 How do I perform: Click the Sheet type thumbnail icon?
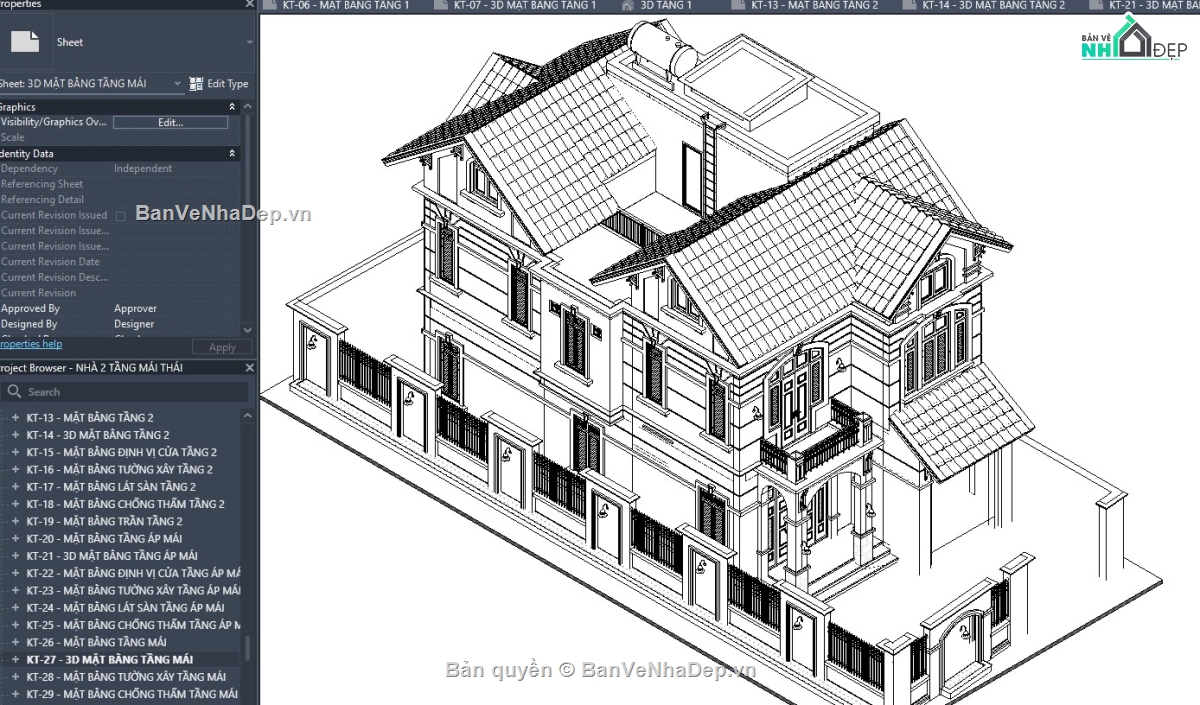coord(24,42)
